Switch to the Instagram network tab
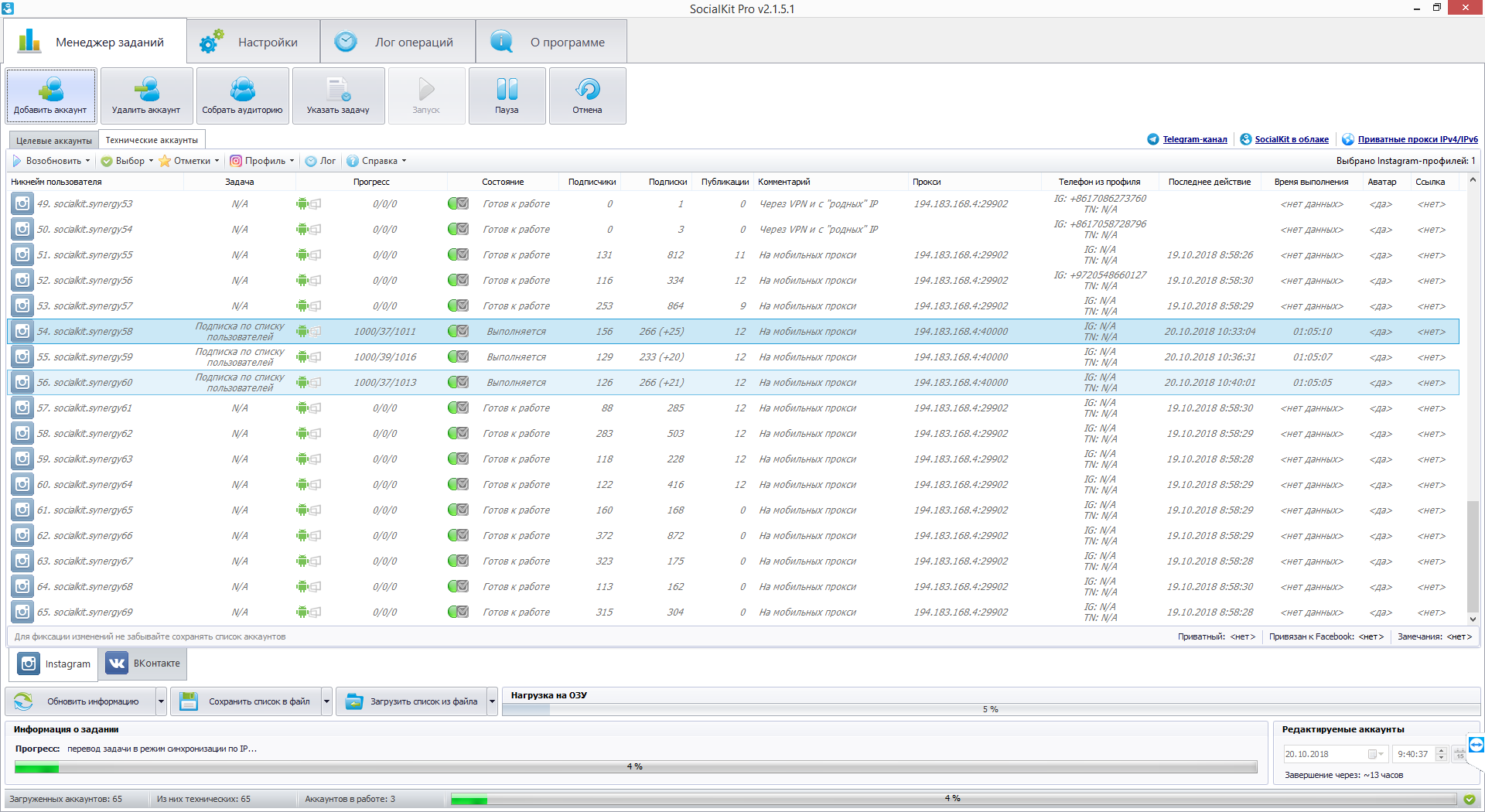 click(x=54, y=664)
